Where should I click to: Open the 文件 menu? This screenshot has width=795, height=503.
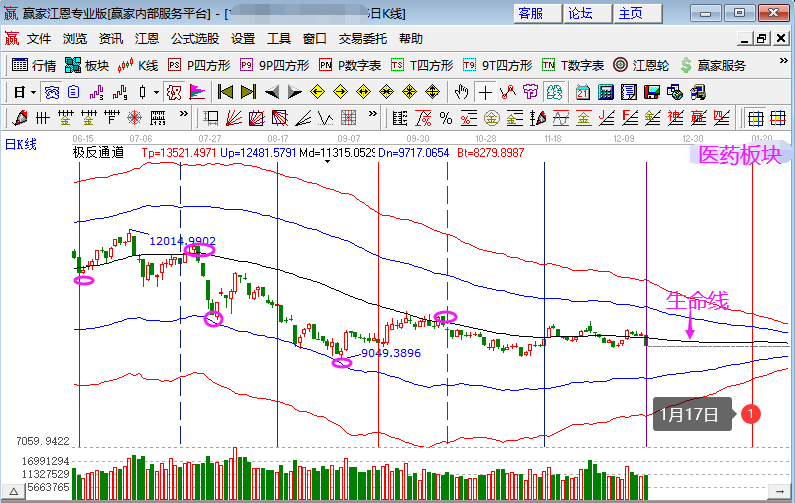39,39
